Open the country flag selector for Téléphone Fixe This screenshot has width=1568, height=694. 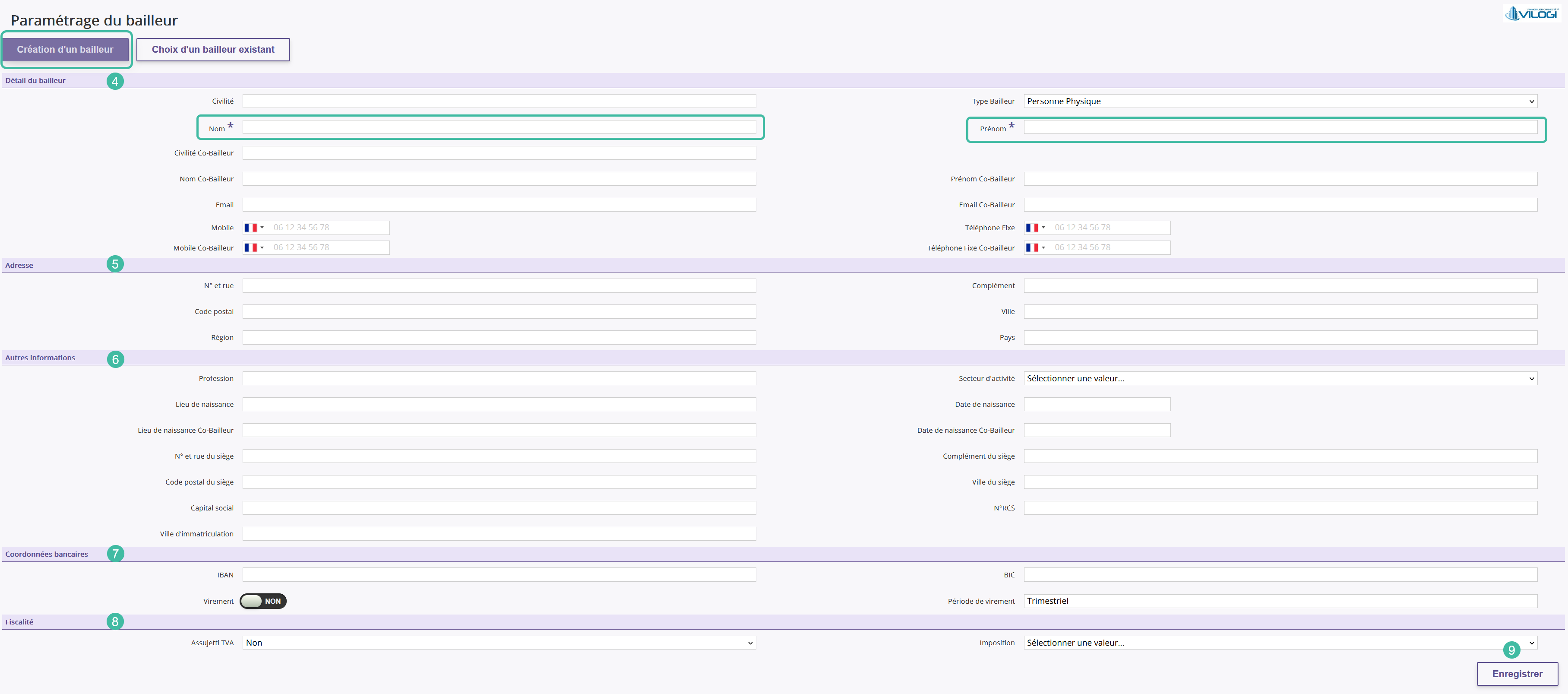pyautogui.click(x=1035, y=228)
